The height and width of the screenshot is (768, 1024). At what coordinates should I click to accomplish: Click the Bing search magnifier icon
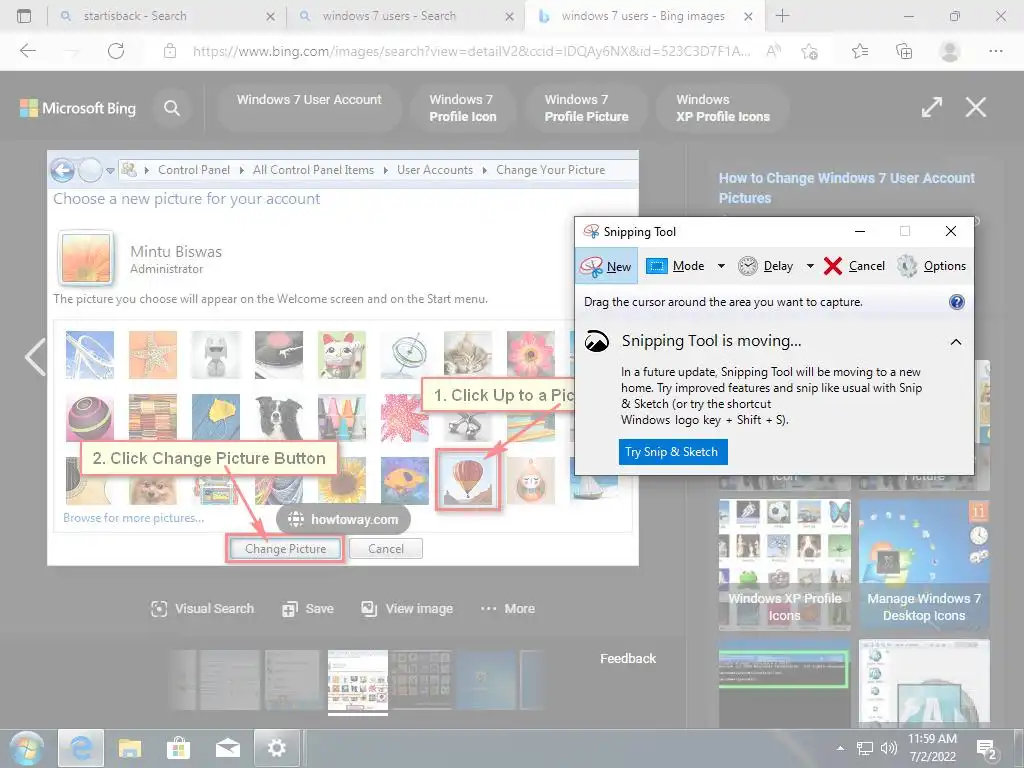(x=172, y=108)
